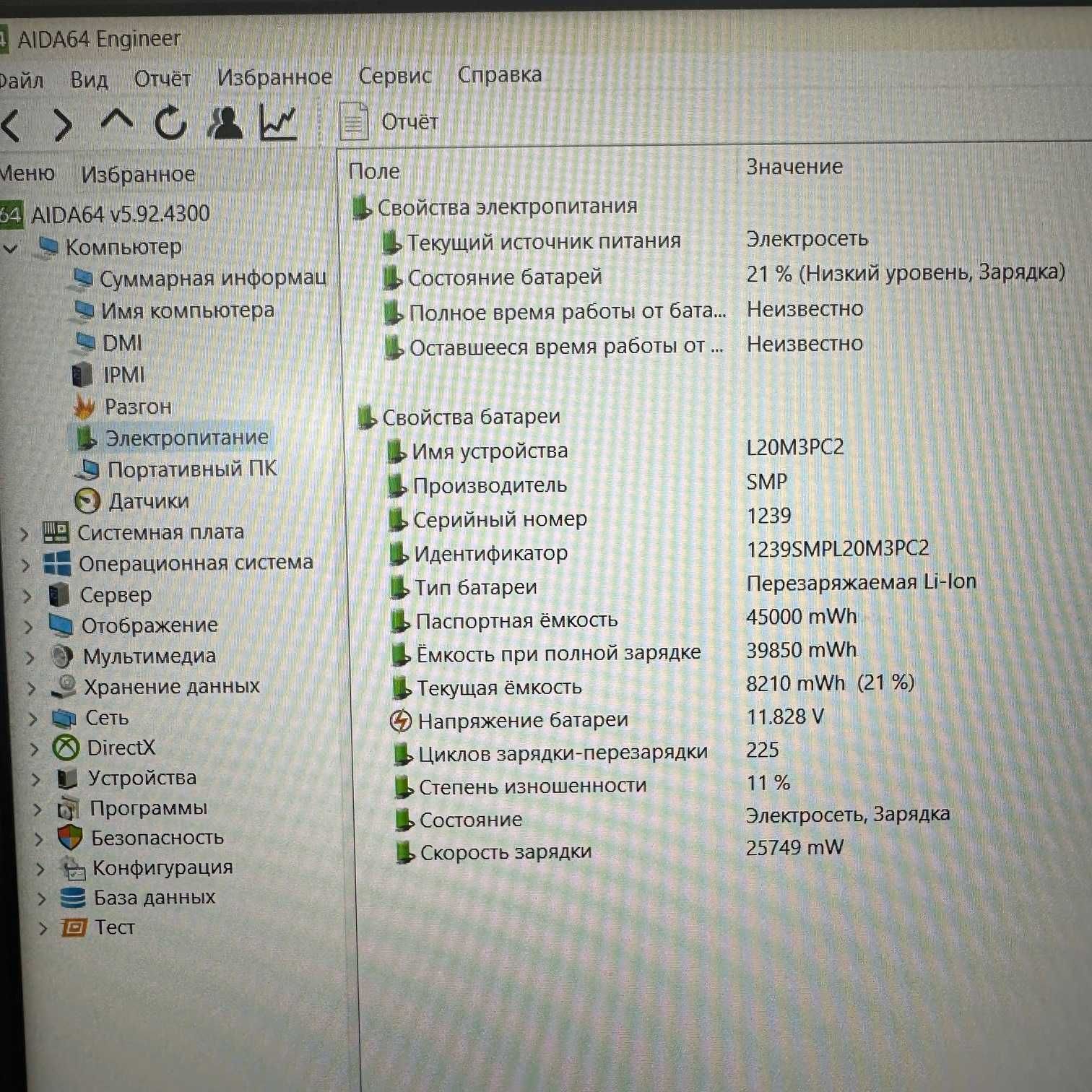
Task: Open the user profile toolbar icon
Action: point(225,122)
